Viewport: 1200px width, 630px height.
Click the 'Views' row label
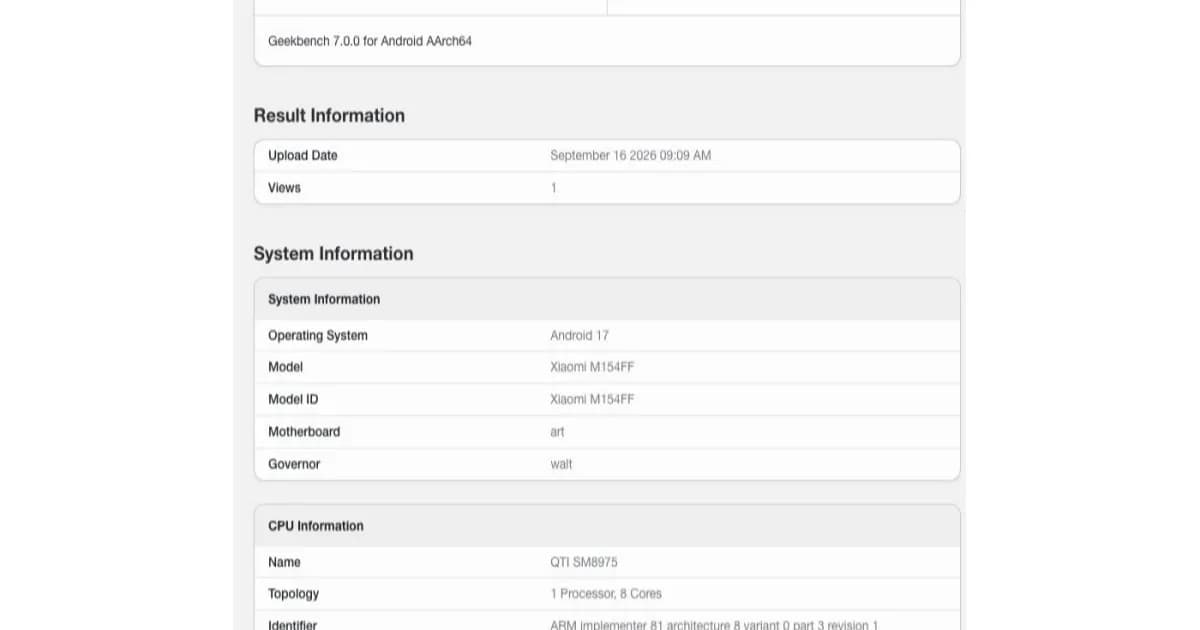(x=284, y=188)
